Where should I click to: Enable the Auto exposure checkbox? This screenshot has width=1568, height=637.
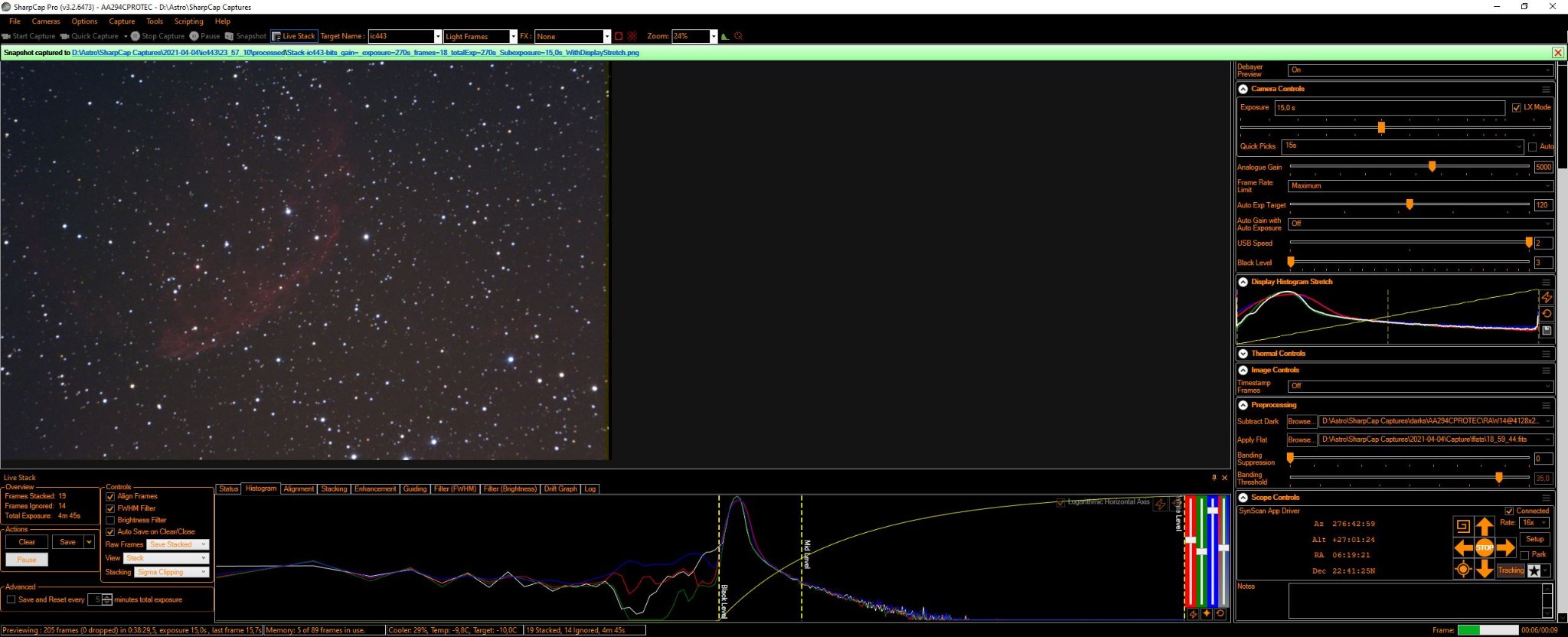click(x=1532, y=147)
